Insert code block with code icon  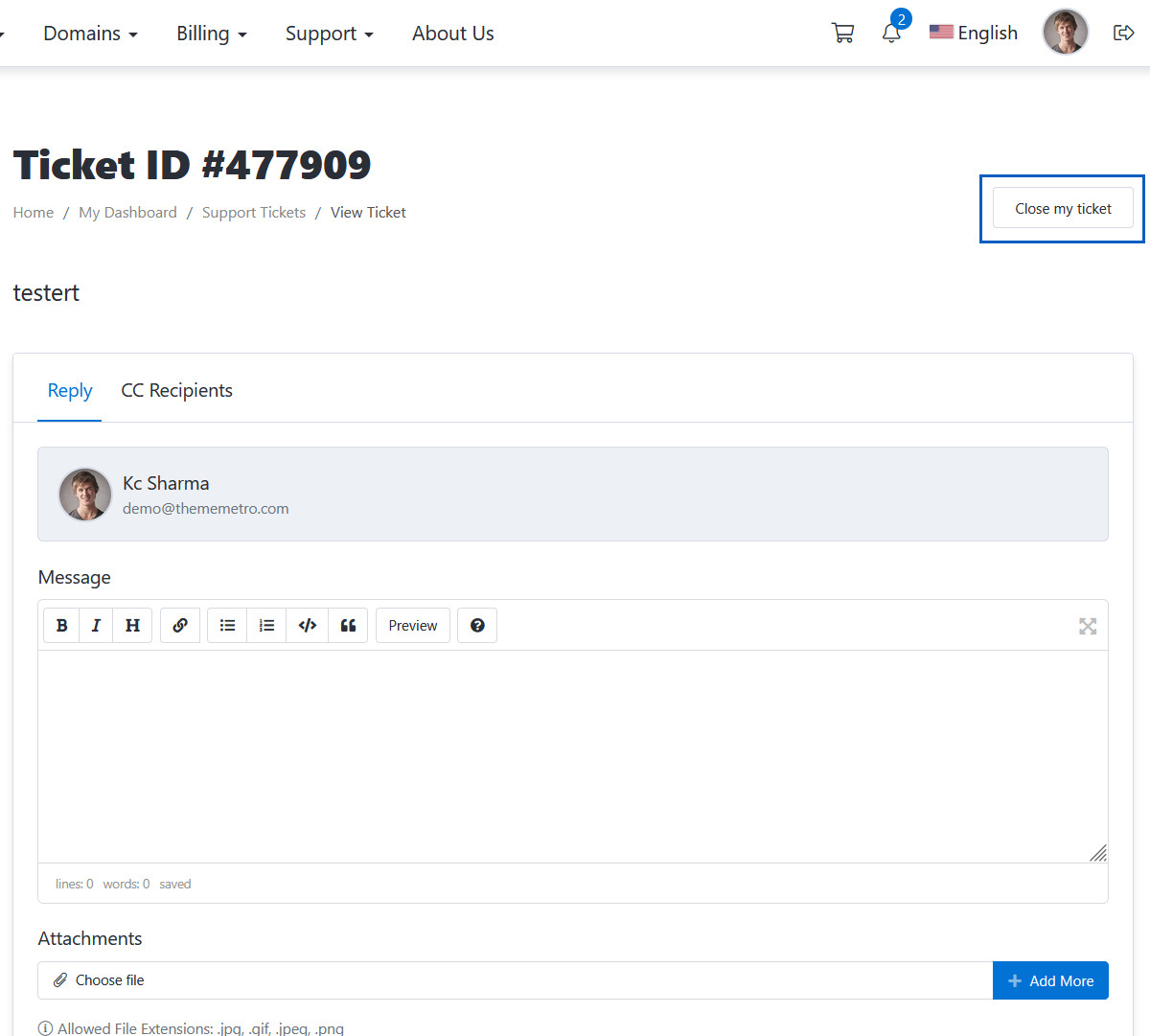[308, 626]
